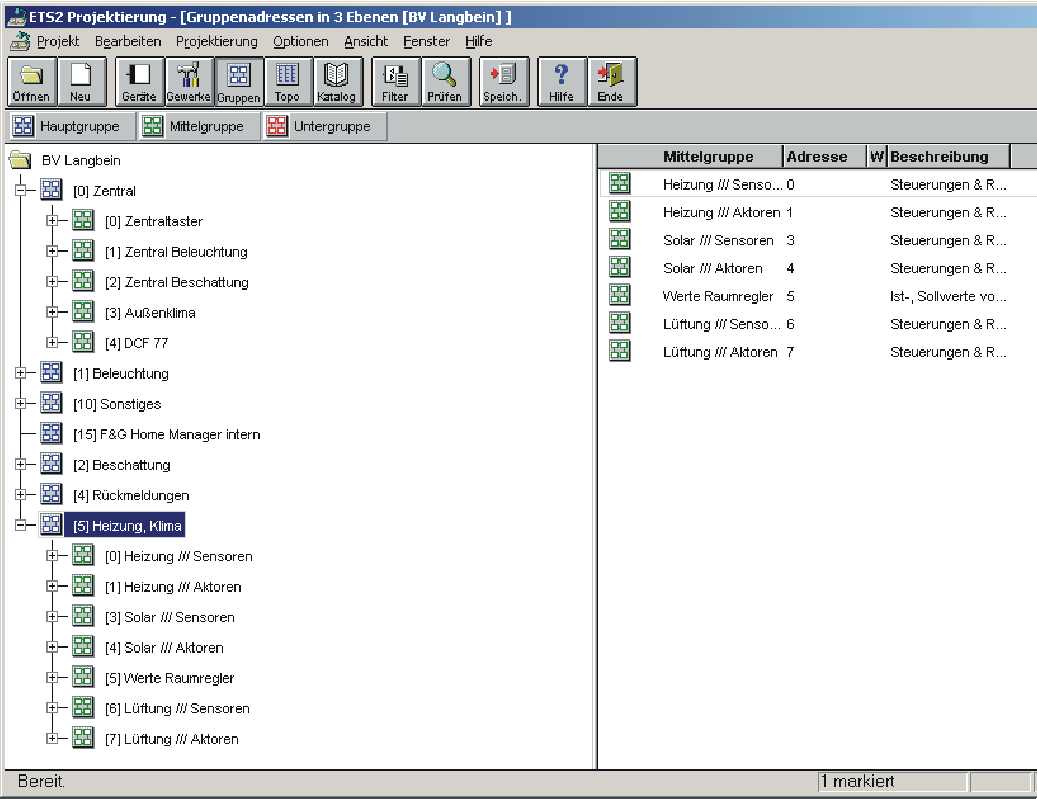The width and height of the screenshot is (1037, 799).
Task: Expand the [1] Beleuchtung main group
Action: tap(20, 374)
